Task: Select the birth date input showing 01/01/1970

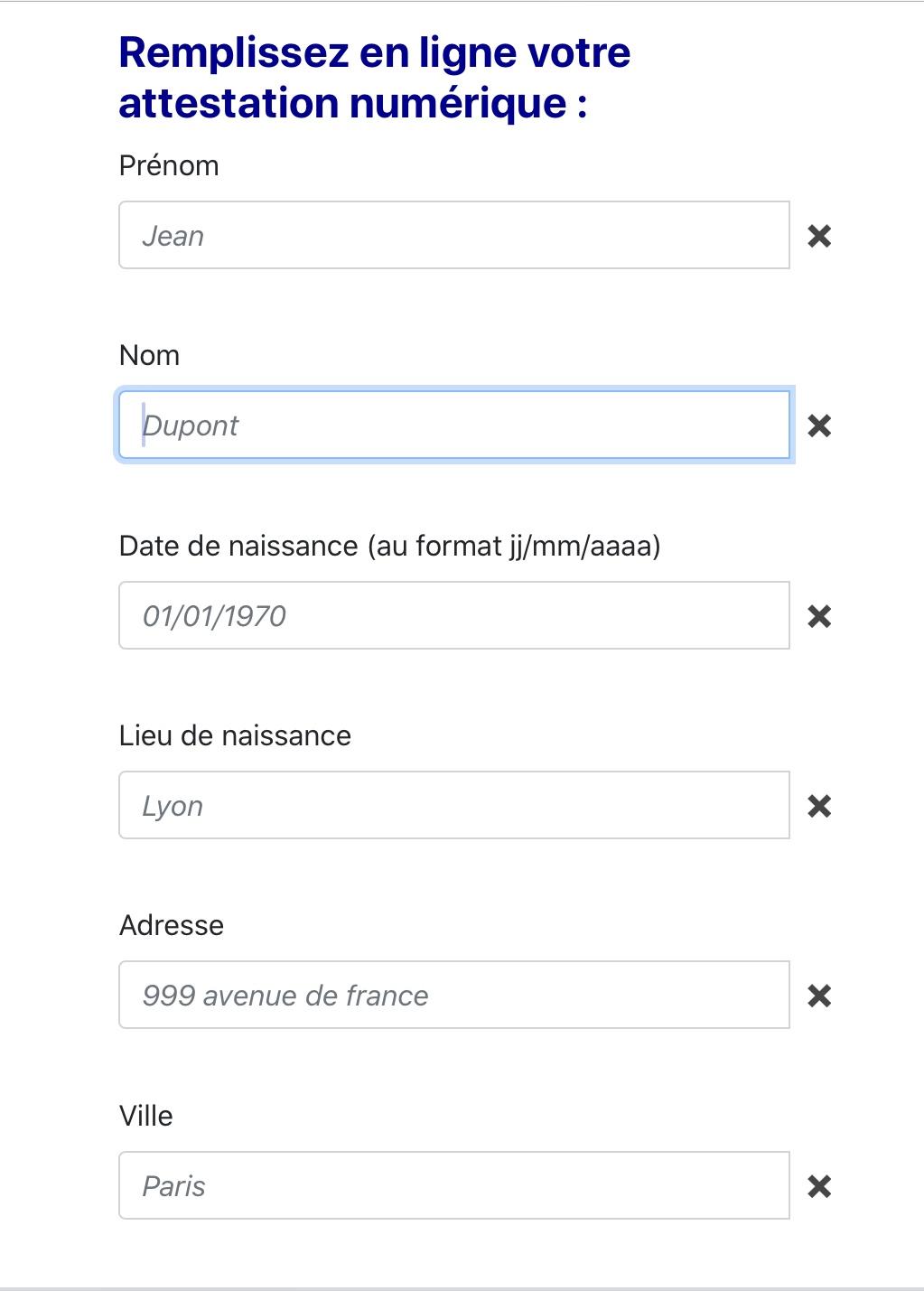Action: pos(453,616)
